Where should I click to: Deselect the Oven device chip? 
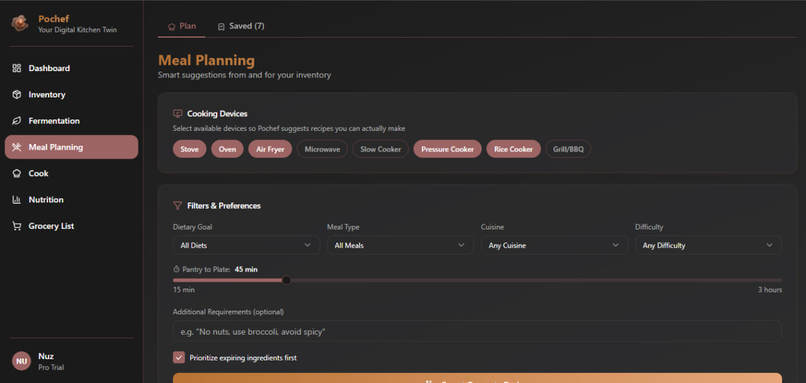(227, 149)
